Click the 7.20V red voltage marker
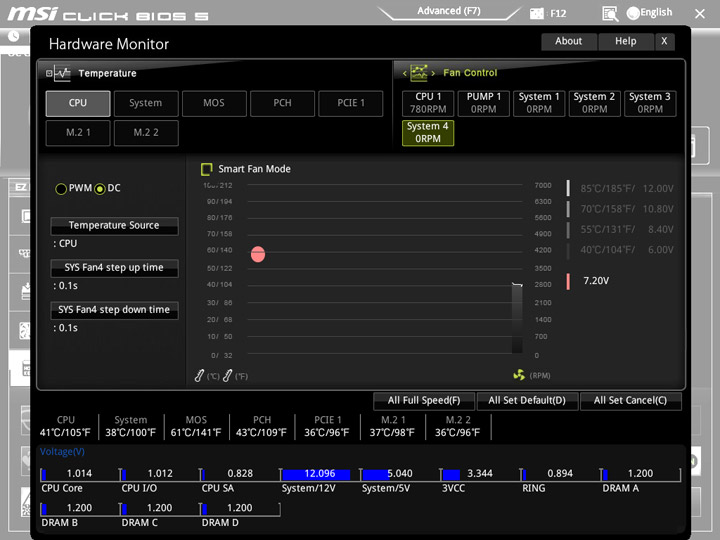 pos(568,281)
